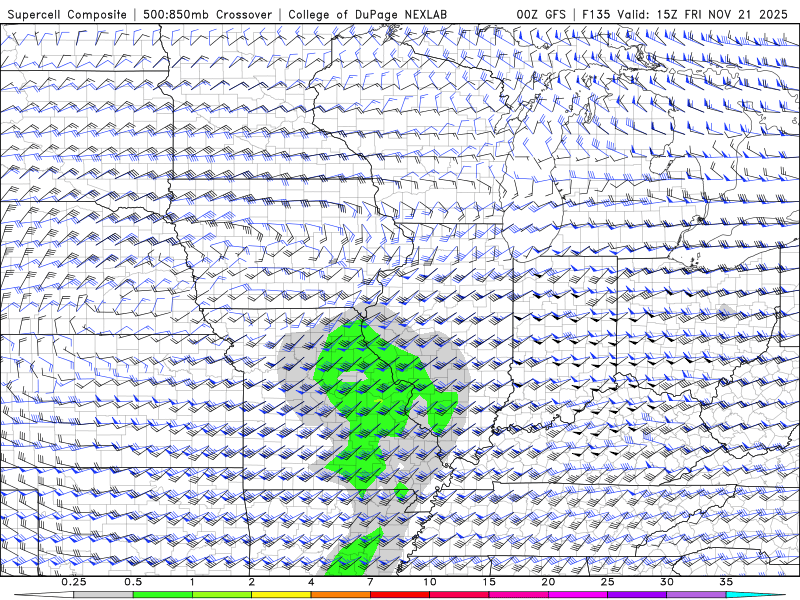This screenshot has width=800, height=600.
Task: Click the 1 value on the color scale
Action: click(x=192, y=582)
